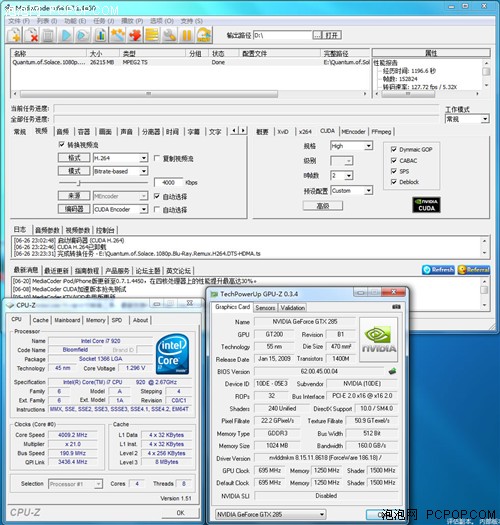Click the yellow list toolbar icon

(152, 35)
